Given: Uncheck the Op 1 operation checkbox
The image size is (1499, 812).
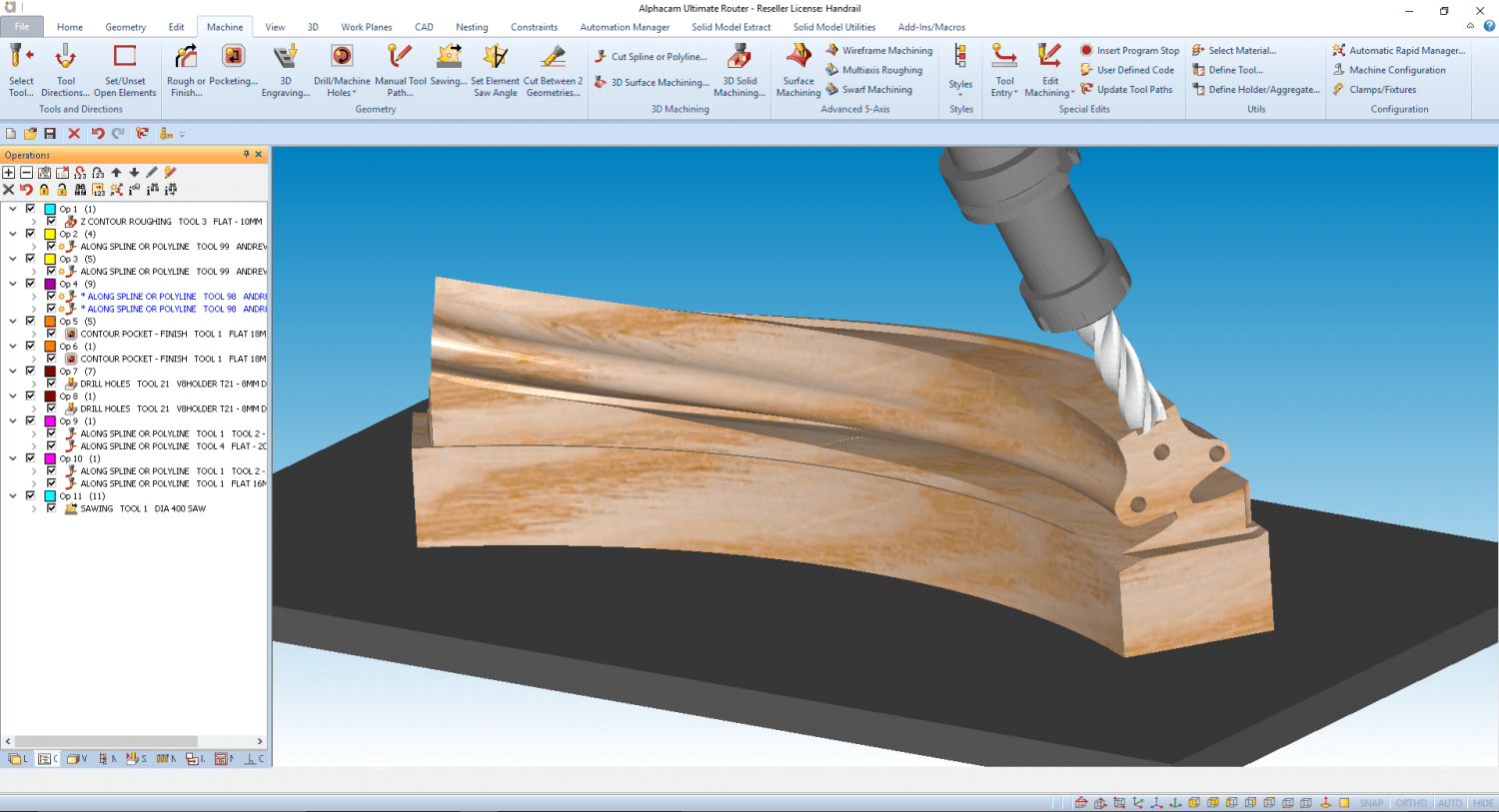Looking at the screenshot, I should click(30, 209).
